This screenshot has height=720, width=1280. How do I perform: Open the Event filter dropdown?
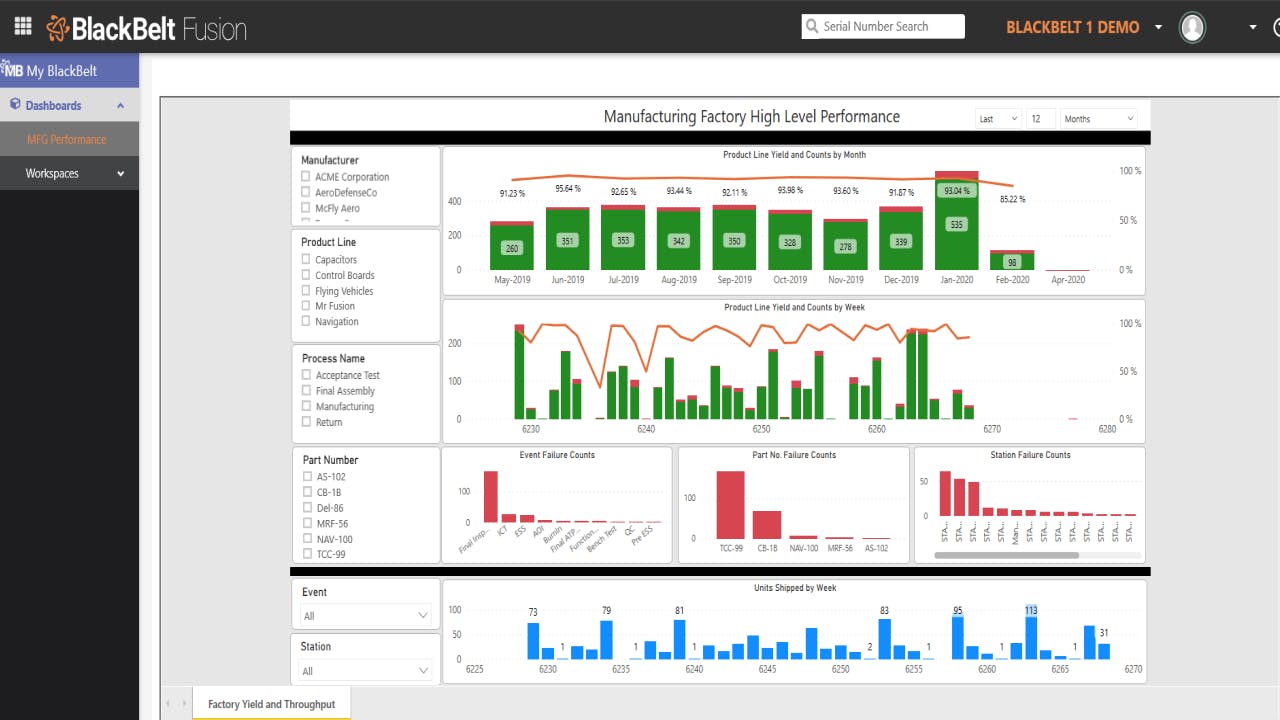366,616
